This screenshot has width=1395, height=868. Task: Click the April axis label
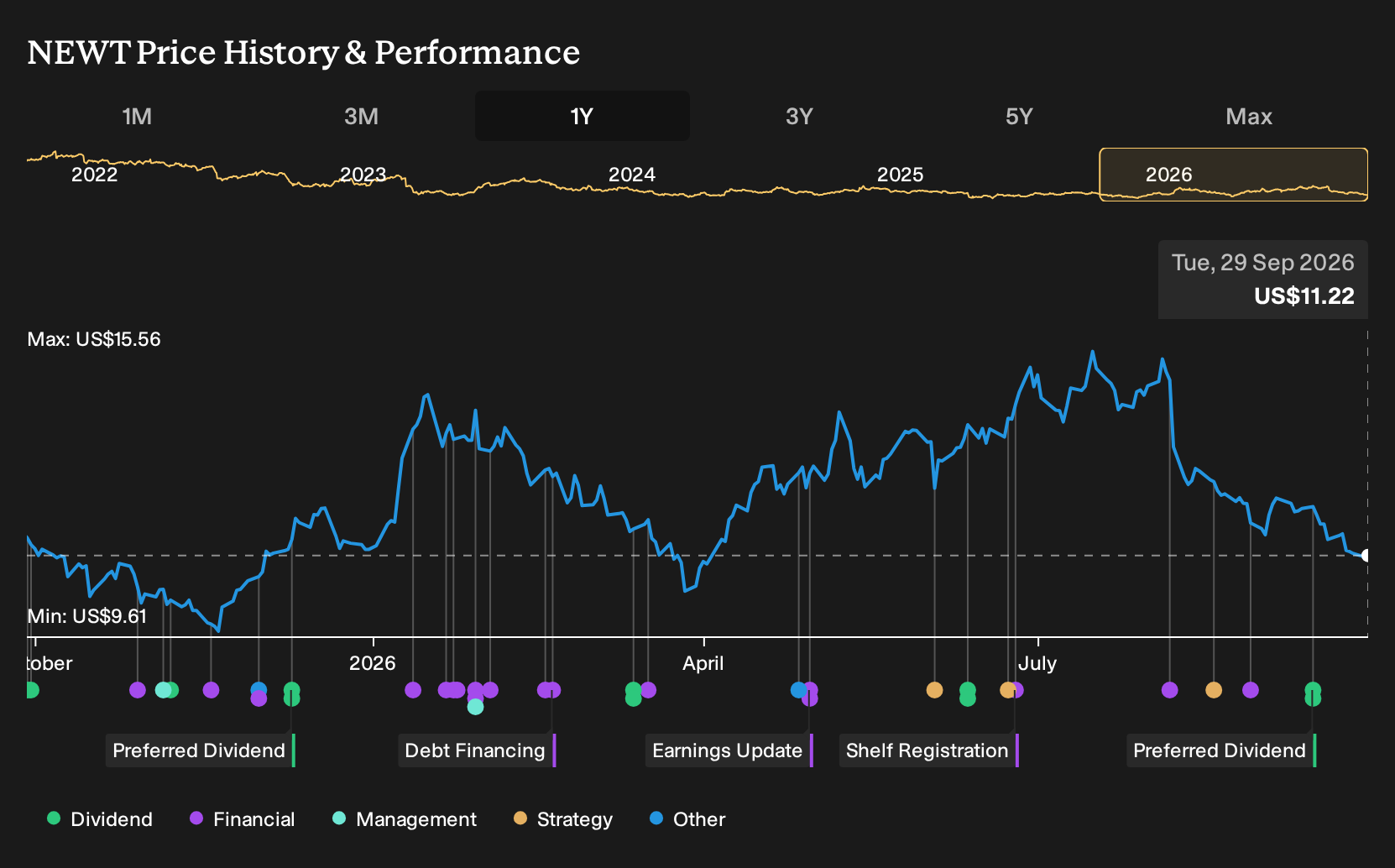(703, 663)
